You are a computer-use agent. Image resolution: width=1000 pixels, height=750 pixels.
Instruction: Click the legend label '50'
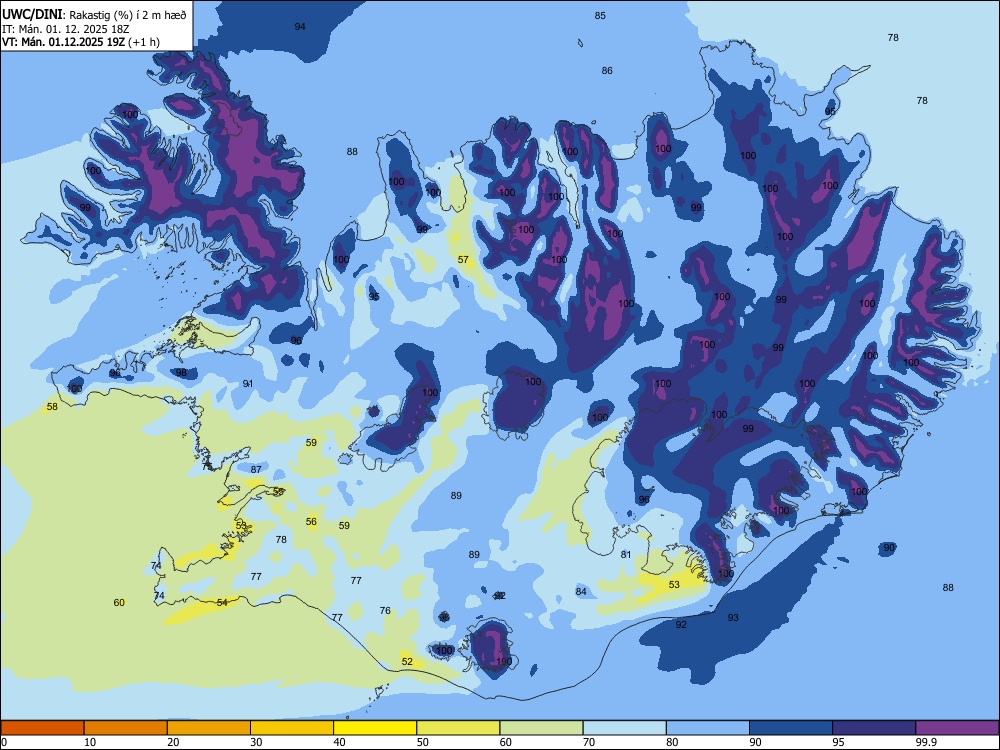tap(422, 742)
